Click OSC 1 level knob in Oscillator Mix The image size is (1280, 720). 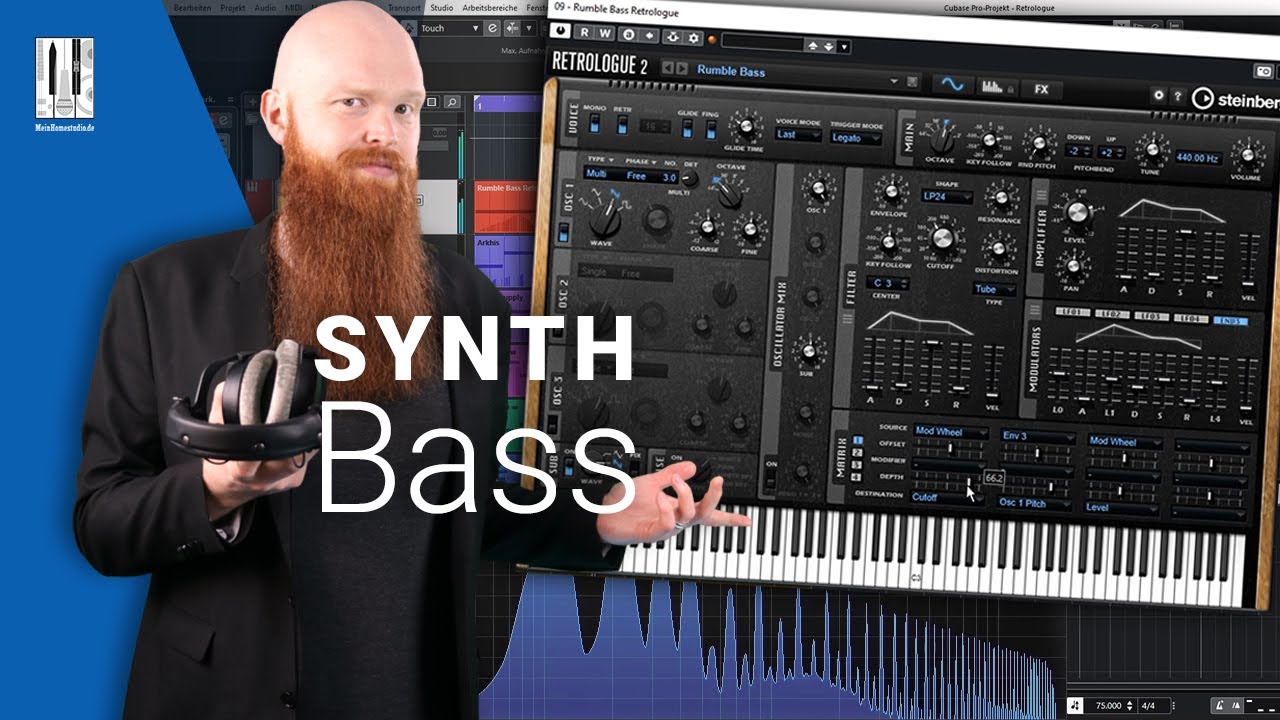[x=818, y=188]
